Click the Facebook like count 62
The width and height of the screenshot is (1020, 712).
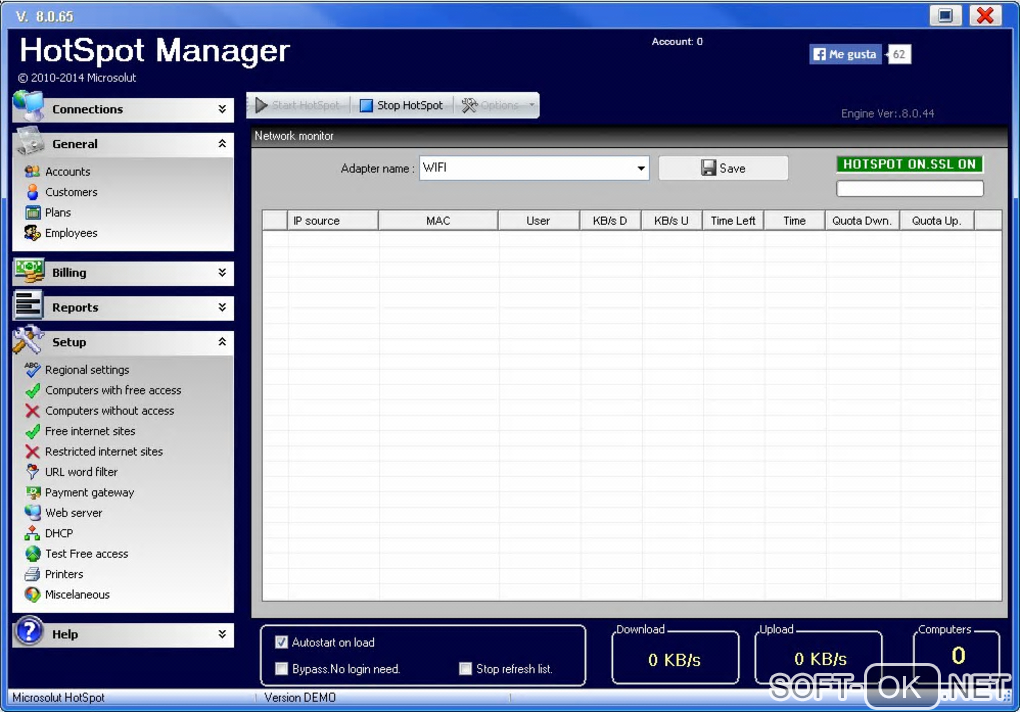pyautogui.click(x=899, y=55)
